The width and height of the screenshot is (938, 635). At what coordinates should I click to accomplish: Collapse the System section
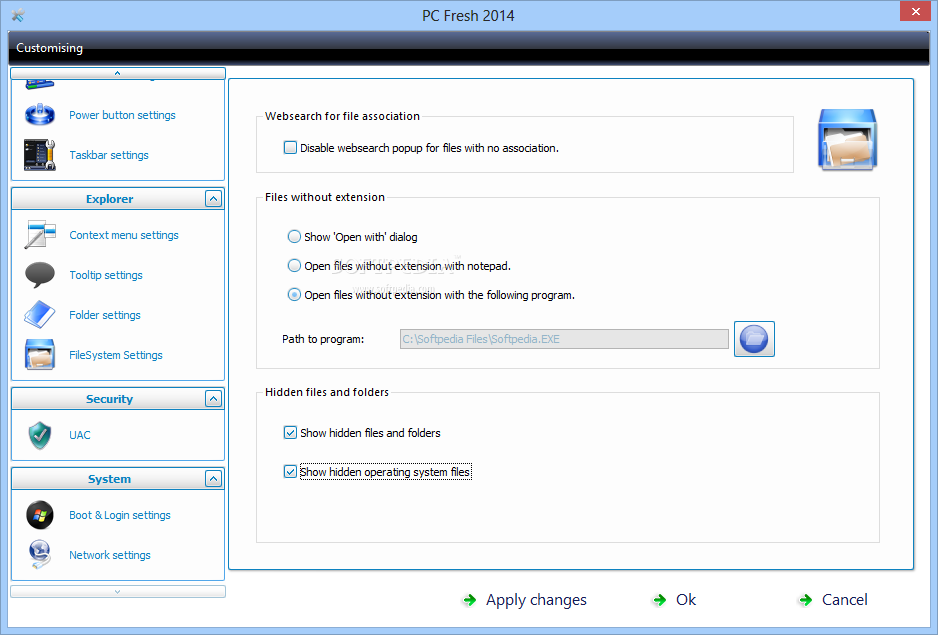tap(213, 478)
